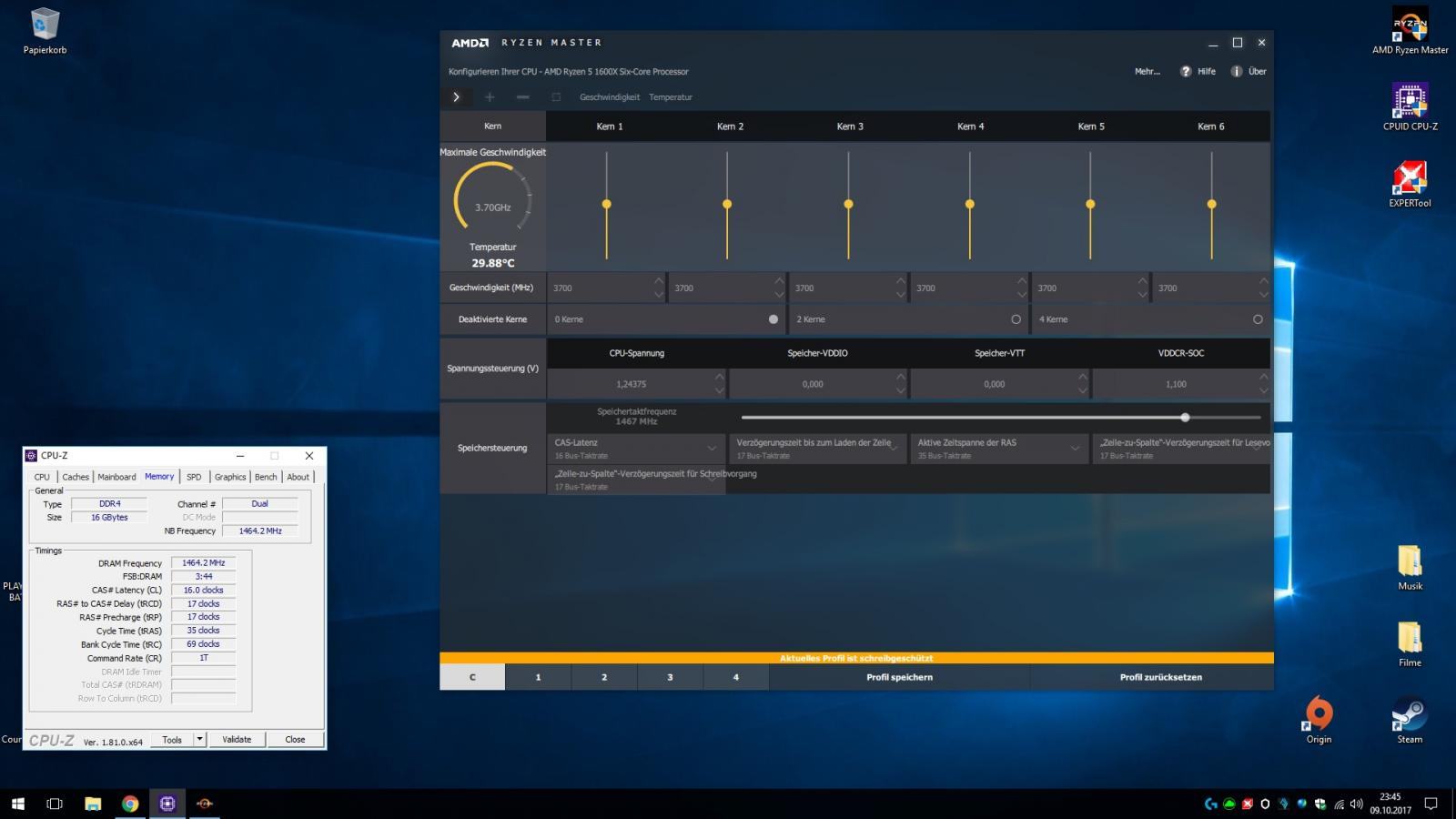This screenshot has width=1456, height=819.
Task: Open EXPERTool desktop shortcut
Action: pos(1410,184)
